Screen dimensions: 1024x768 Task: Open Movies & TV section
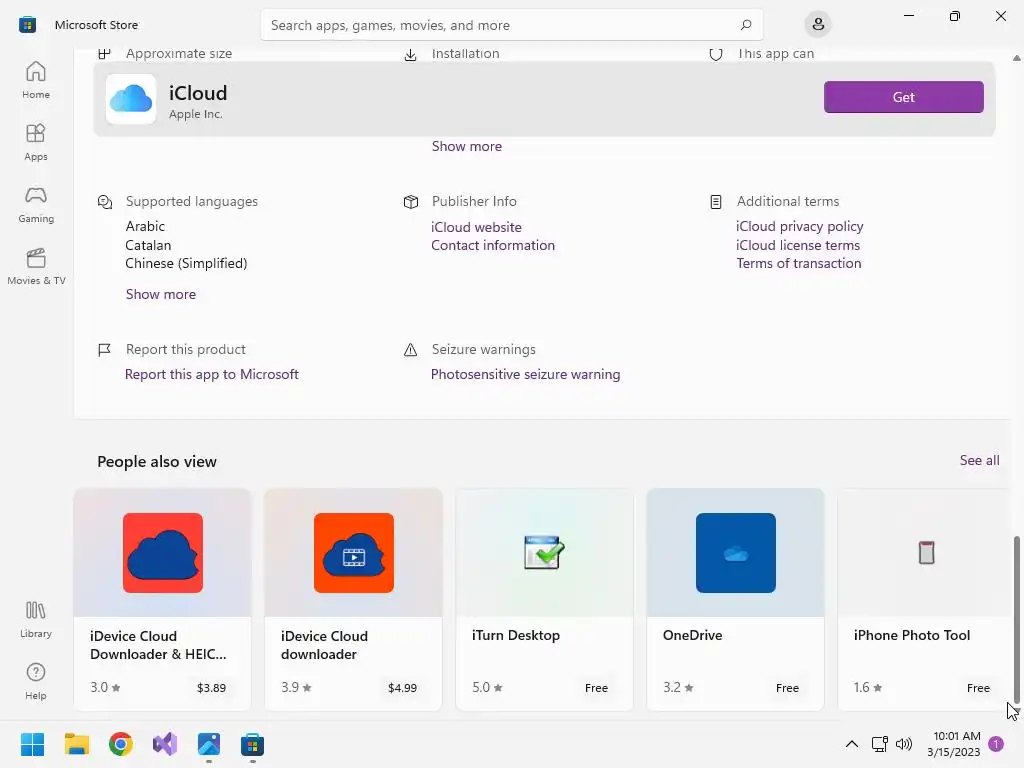(x=35, y=266)
